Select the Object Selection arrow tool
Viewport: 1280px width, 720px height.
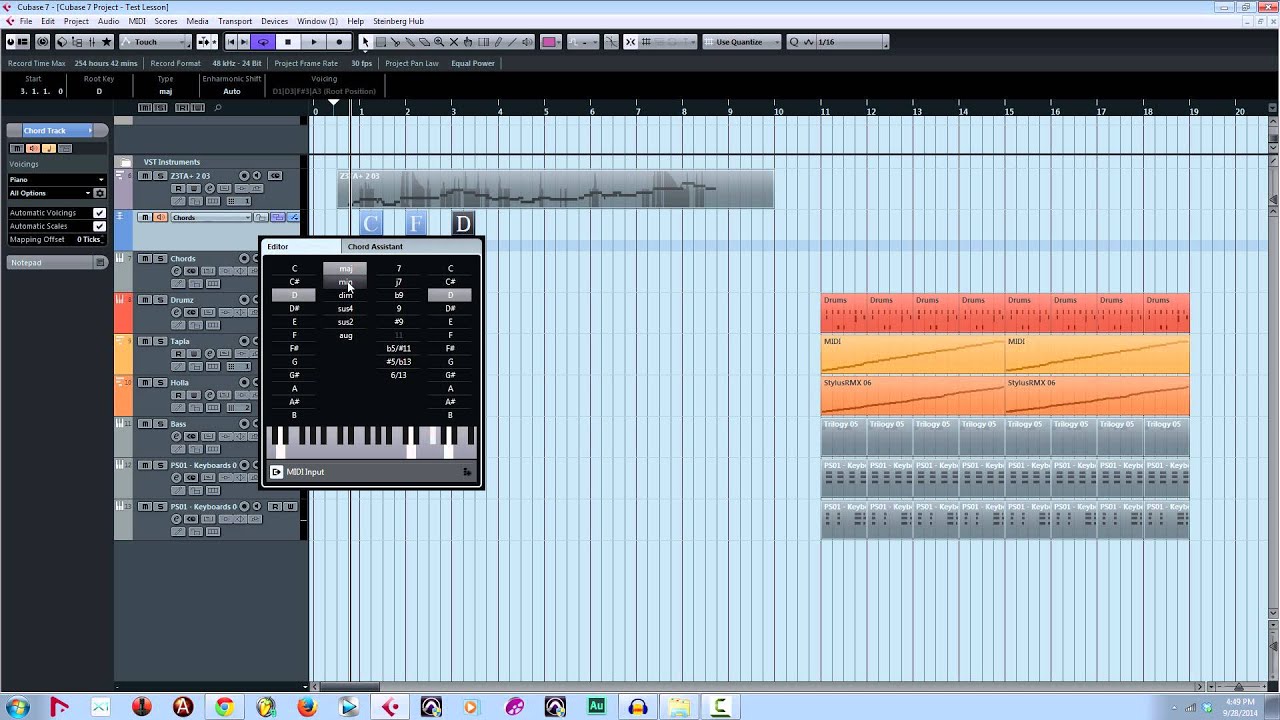(x=365, y=42)
